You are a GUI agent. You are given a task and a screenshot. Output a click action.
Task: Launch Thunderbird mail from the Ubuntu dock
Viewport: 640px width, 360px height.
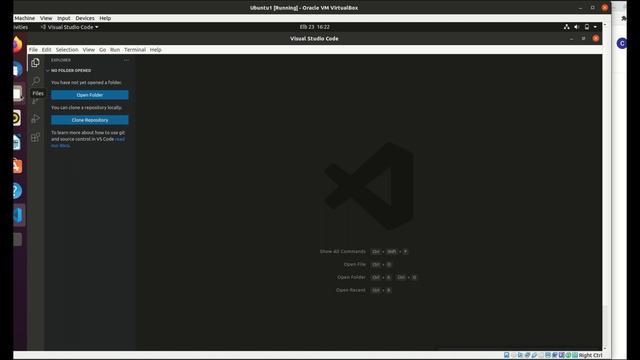point(17,69)
